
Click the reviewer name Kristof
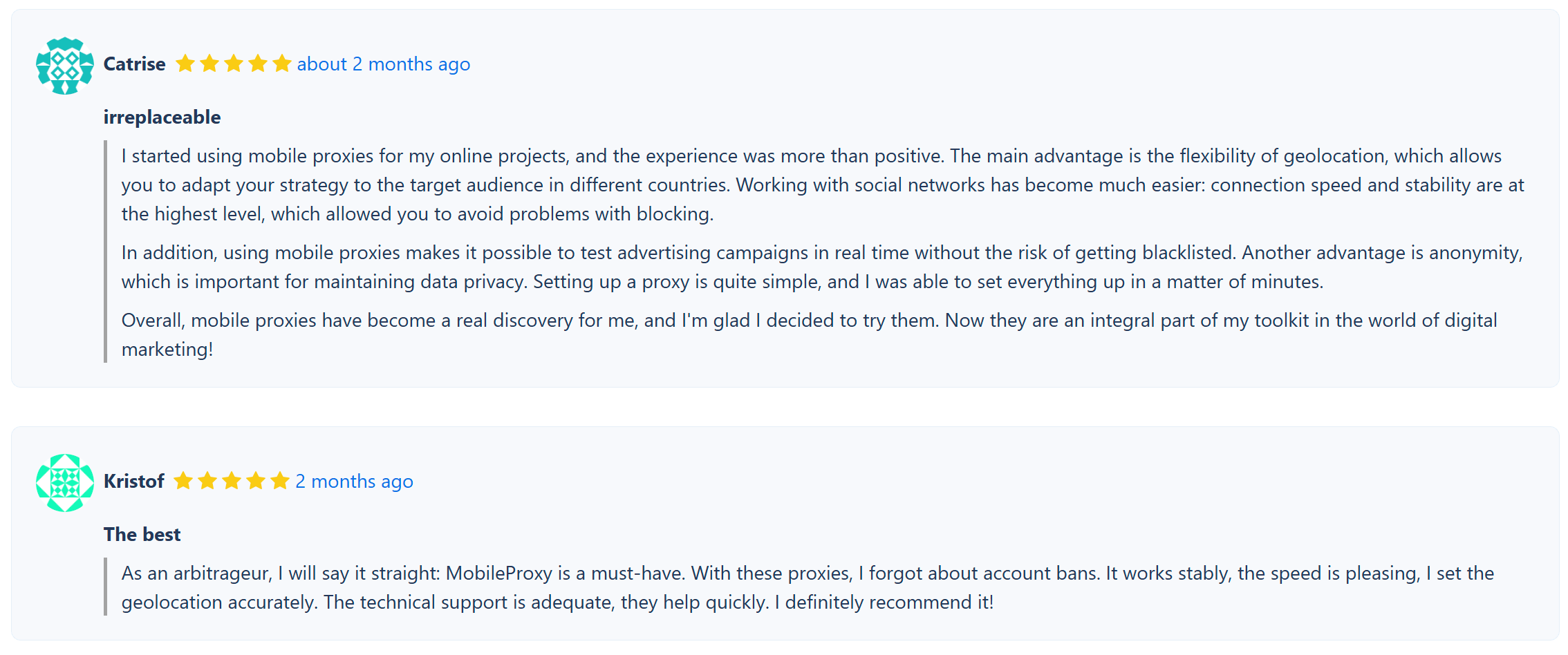[134, 482]
